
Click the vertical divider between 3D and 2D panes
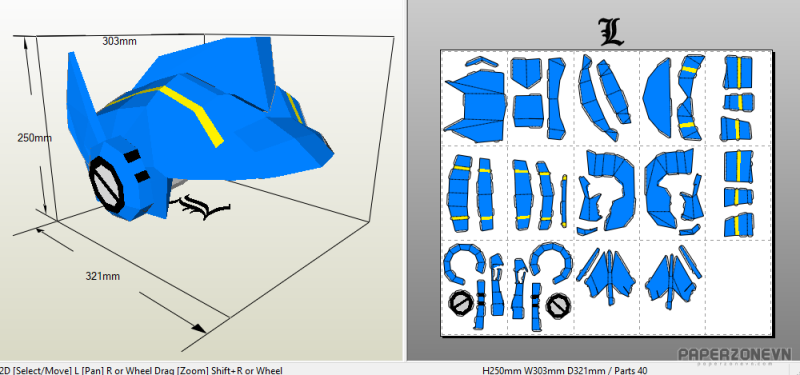tap(407, 180)
